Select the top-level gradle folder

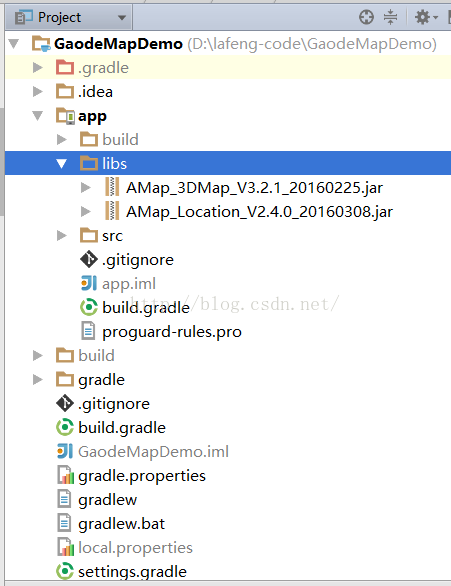click(101, 380)
